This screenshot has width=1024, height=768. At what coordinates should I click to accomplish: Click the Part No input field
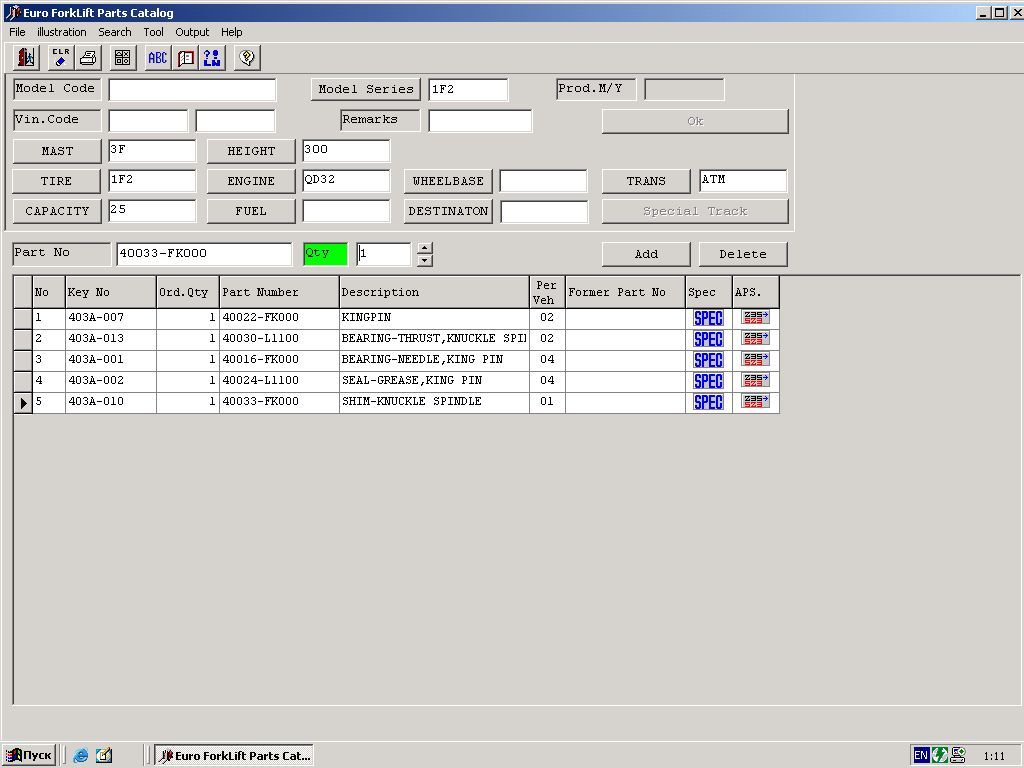204,254
